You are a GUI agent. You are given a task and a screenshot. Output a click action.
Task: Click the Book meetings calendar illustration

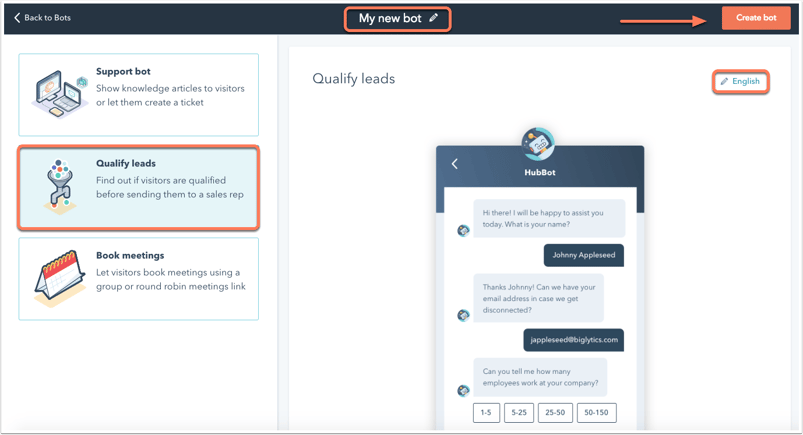[60, 279]
